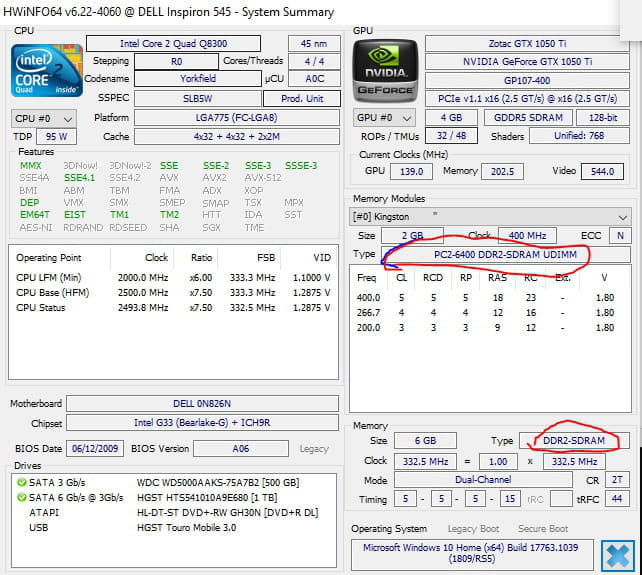Click the PCIe v1.1 x16 bus field
Viewport: 642px width, 575px height.
pos(527,99)
